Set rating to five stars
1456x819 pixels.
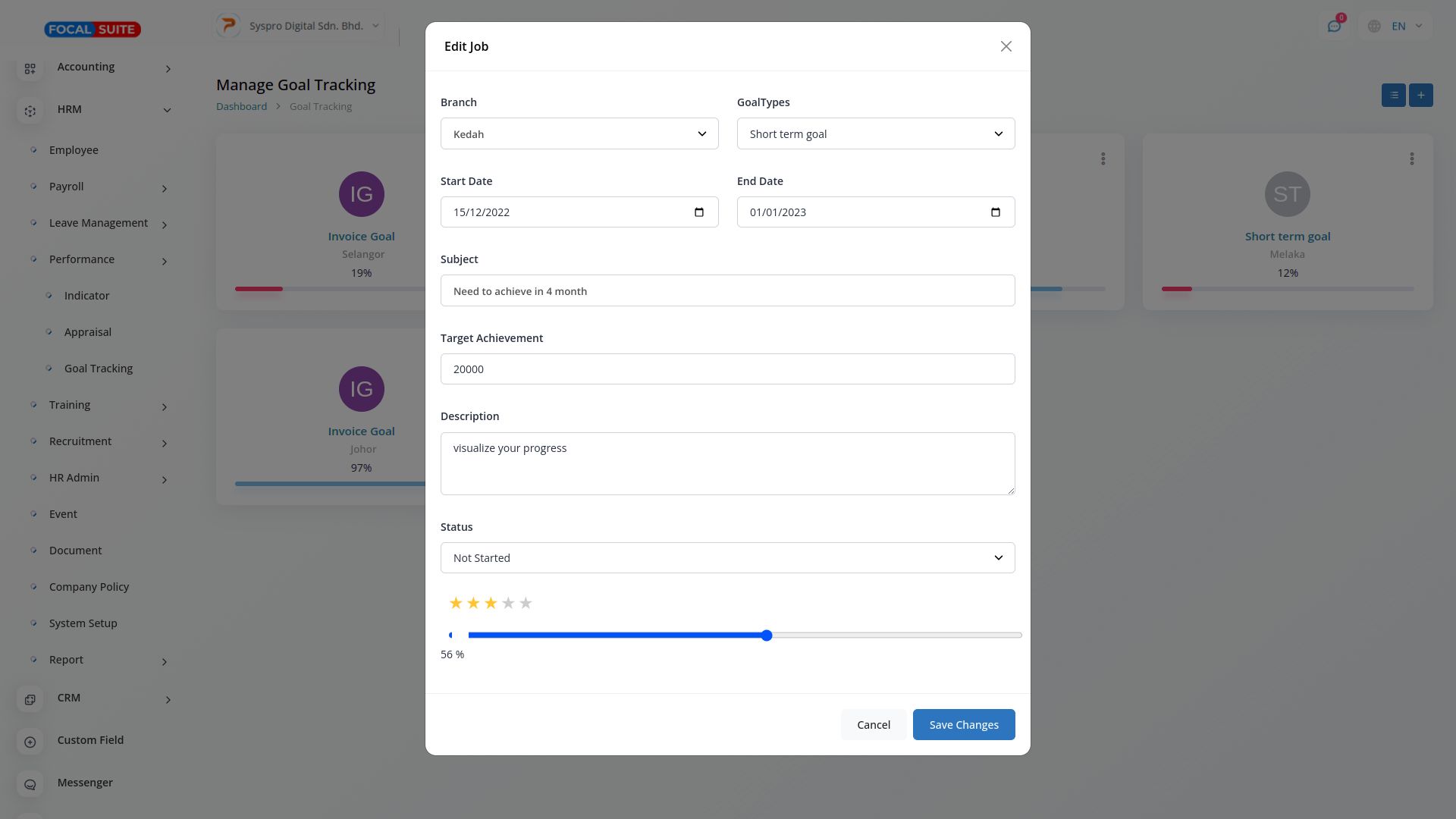(526, 604)
